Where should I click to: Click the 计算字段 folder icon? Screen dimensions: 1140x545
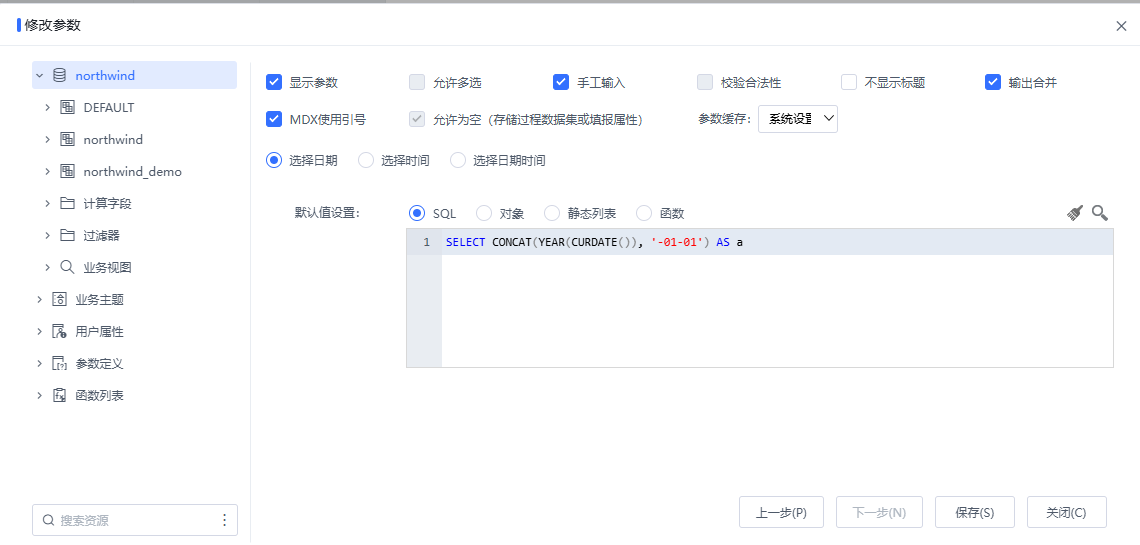[x=68, y=203]
